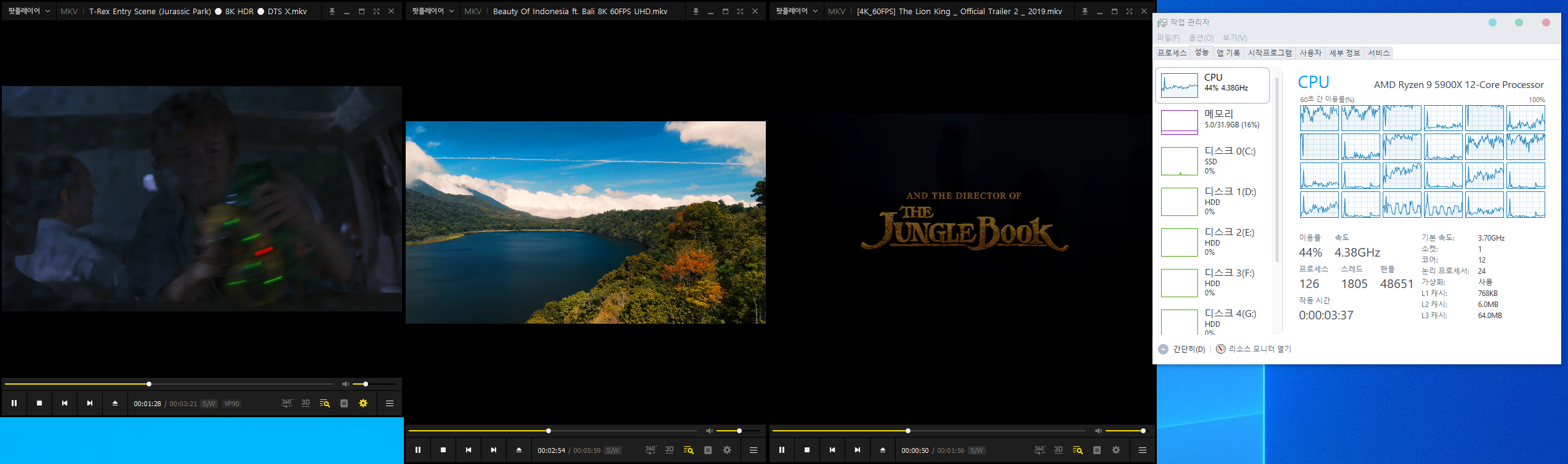Open hamburger menu in T-Rex player
The height and width of the screenshot is (464, 1568).
pyautogui.click(x=390, y=404)
